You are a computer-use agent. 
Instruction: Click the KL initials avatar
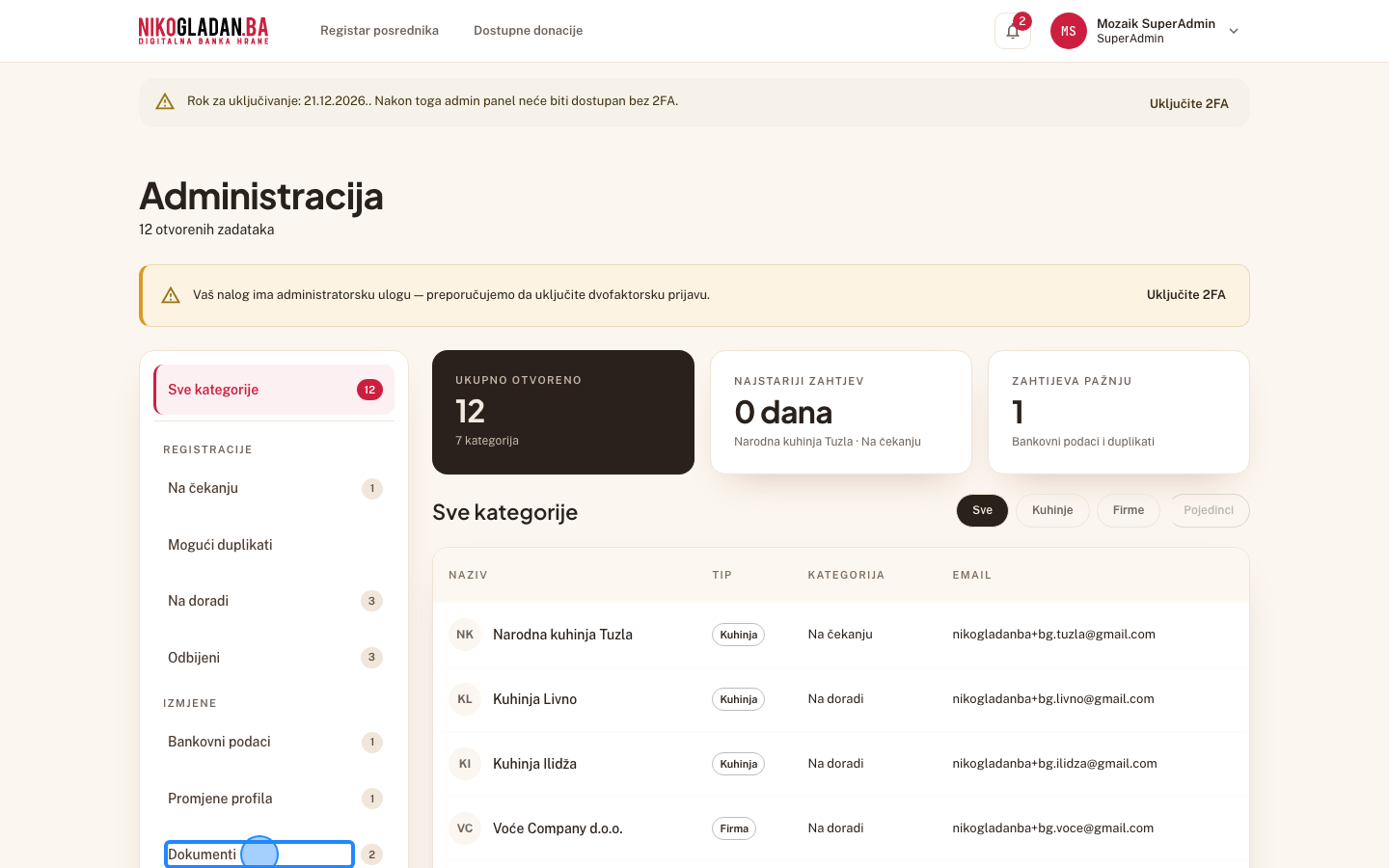click(x=465, y=699)
